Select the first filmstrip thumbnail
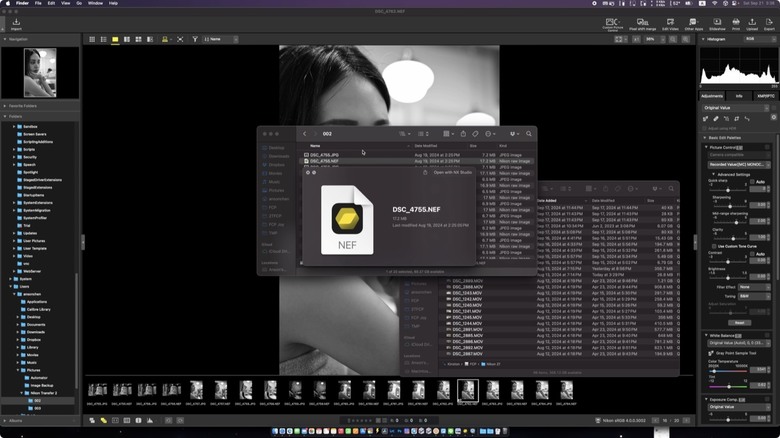Screen dimensions: 780x438 tap(98, 390)
